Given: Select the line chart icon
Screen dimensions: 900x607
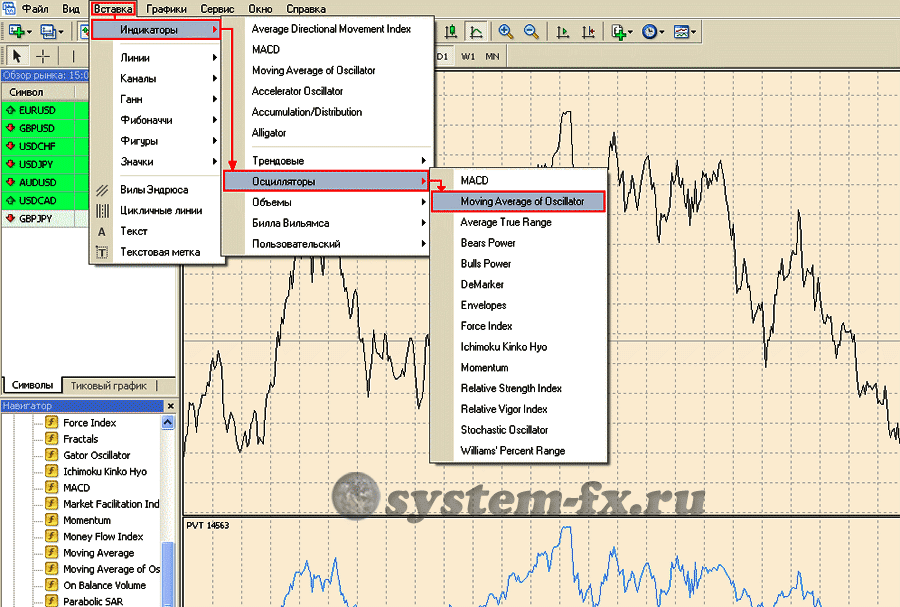Looking at the screenshot, I should 477,32.
